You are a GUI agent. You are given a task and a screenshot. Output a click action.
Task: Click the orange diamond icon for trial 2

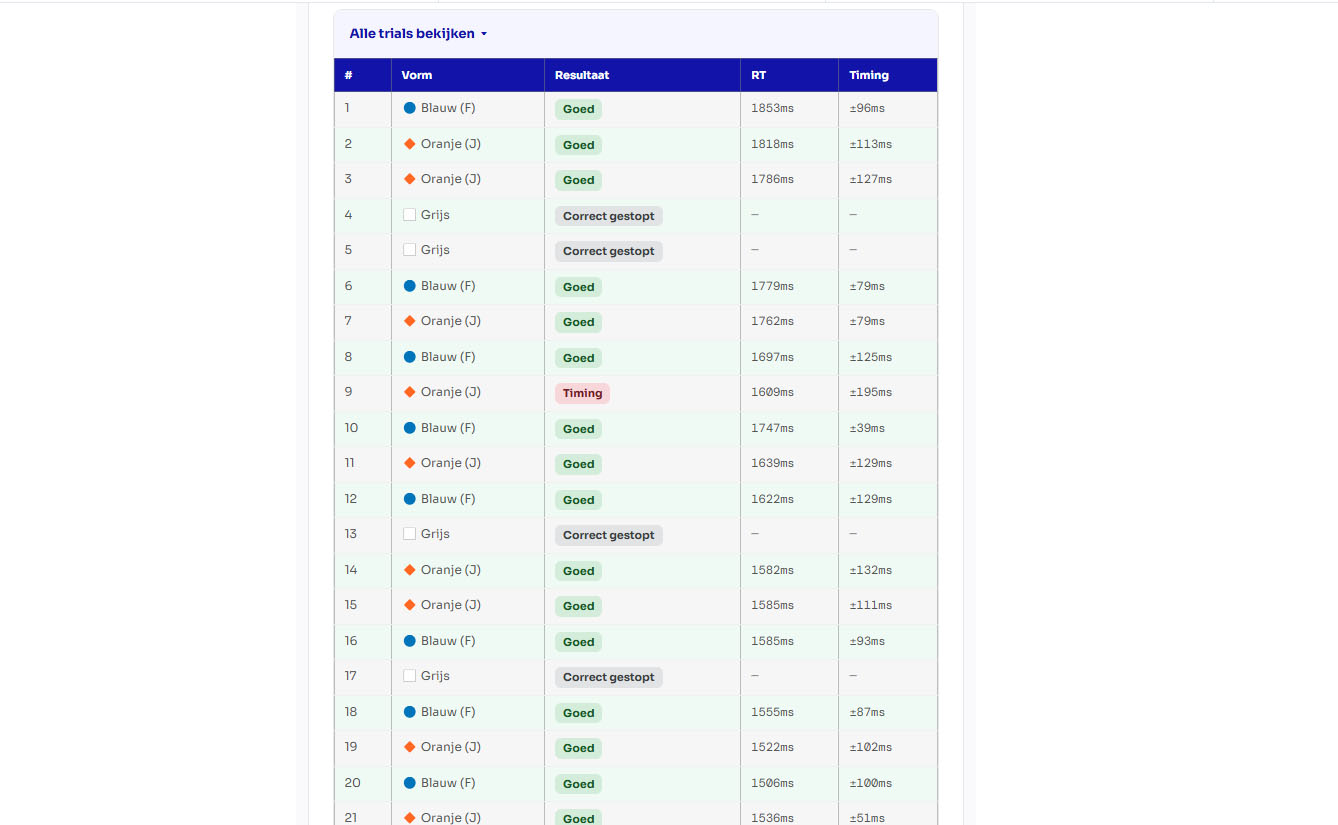point(409,142)
